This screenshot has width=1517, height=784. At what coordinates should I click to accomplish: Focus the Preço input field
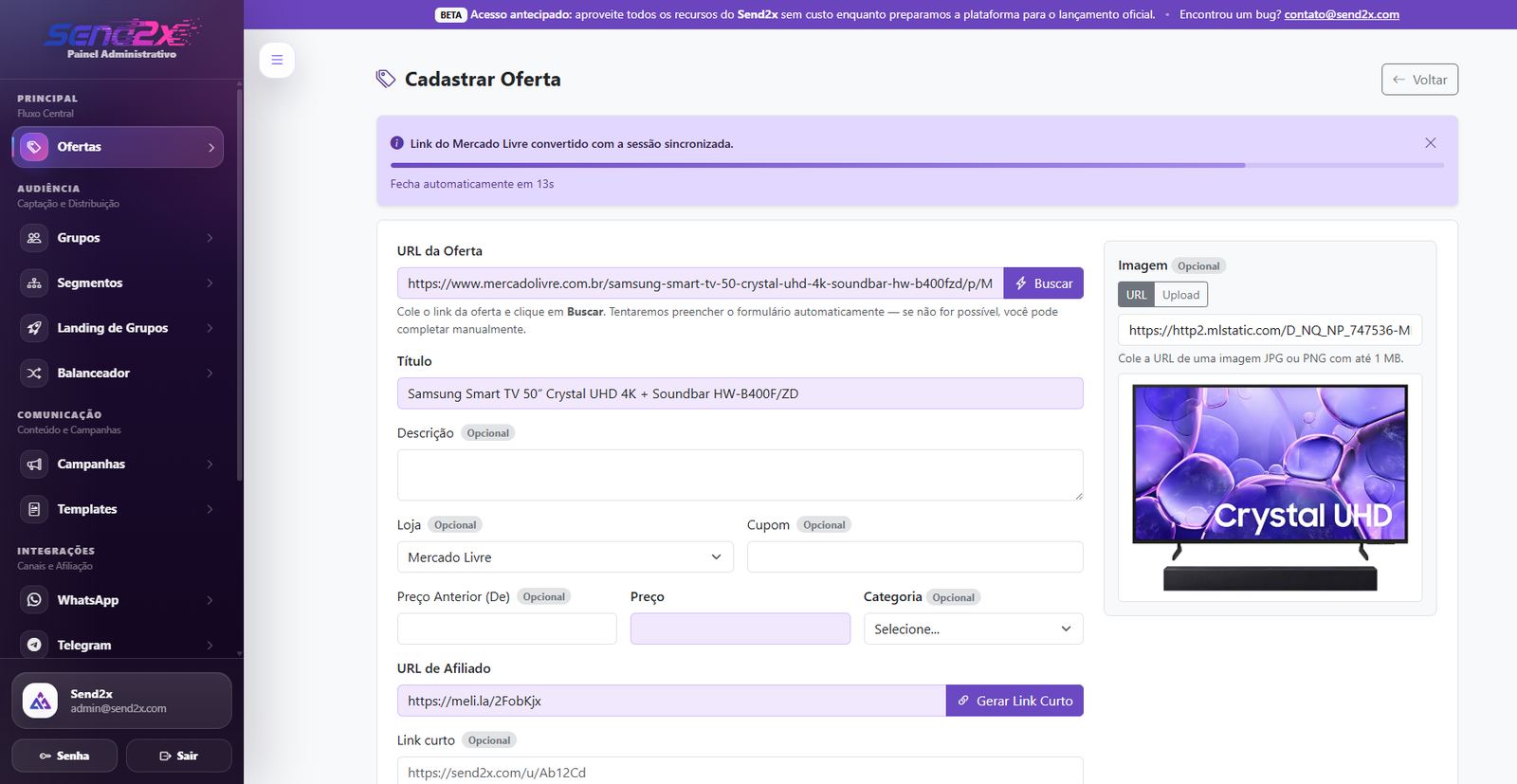(x=740, y=629)
